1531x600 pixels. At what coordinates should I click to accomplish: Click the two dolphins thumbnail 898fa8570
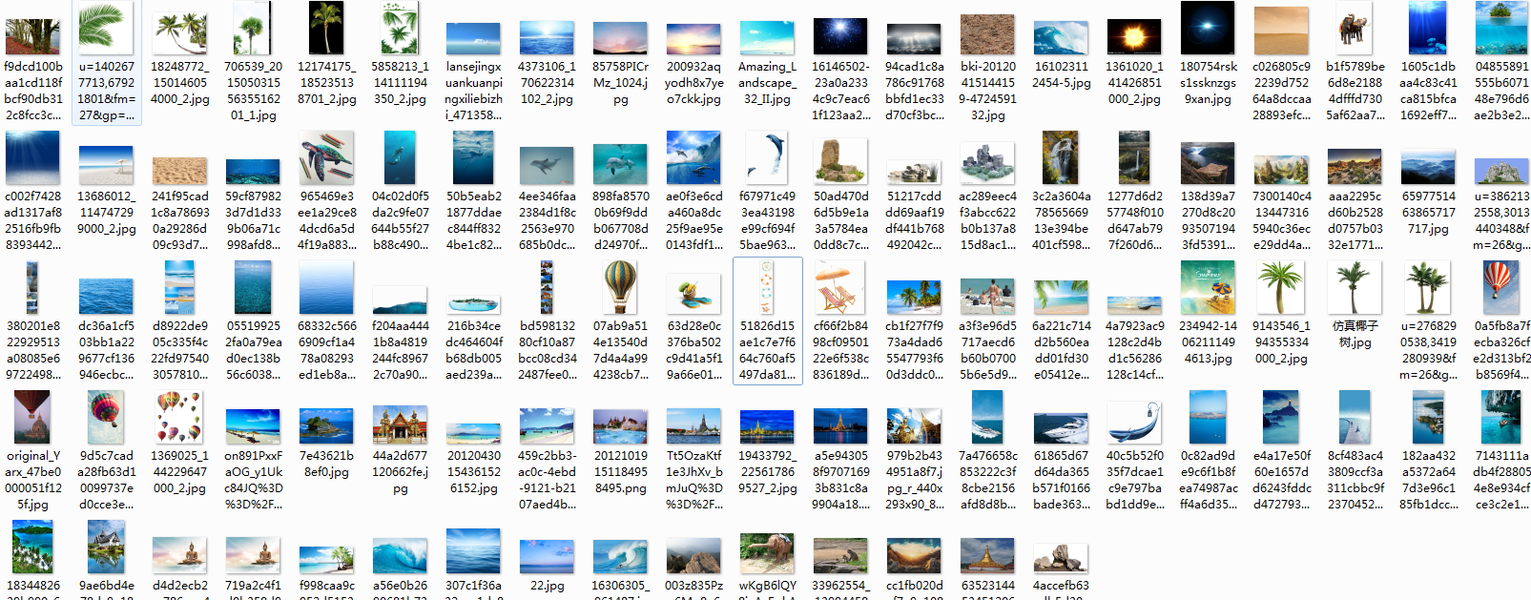pos(620,165)
